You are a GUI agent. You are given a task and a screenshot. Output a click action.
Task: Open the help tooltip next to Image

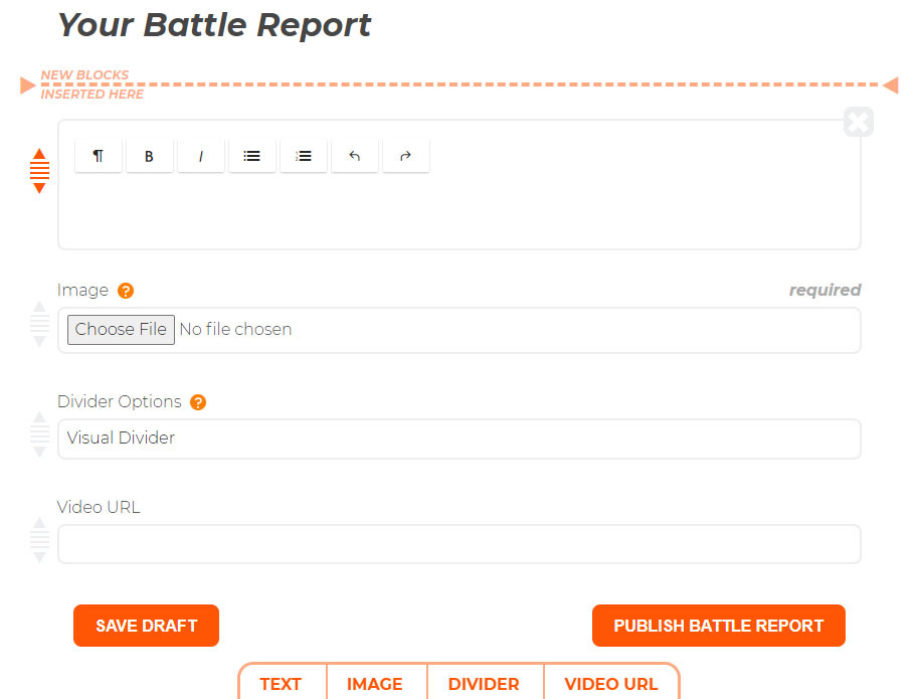point(126,291)
